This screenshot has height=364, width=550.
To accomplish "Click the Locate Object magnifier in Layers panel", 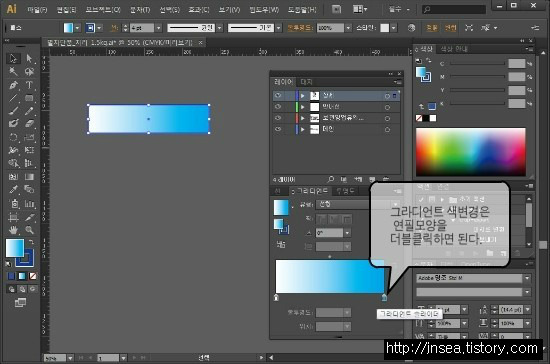I will tap(330, 179).
